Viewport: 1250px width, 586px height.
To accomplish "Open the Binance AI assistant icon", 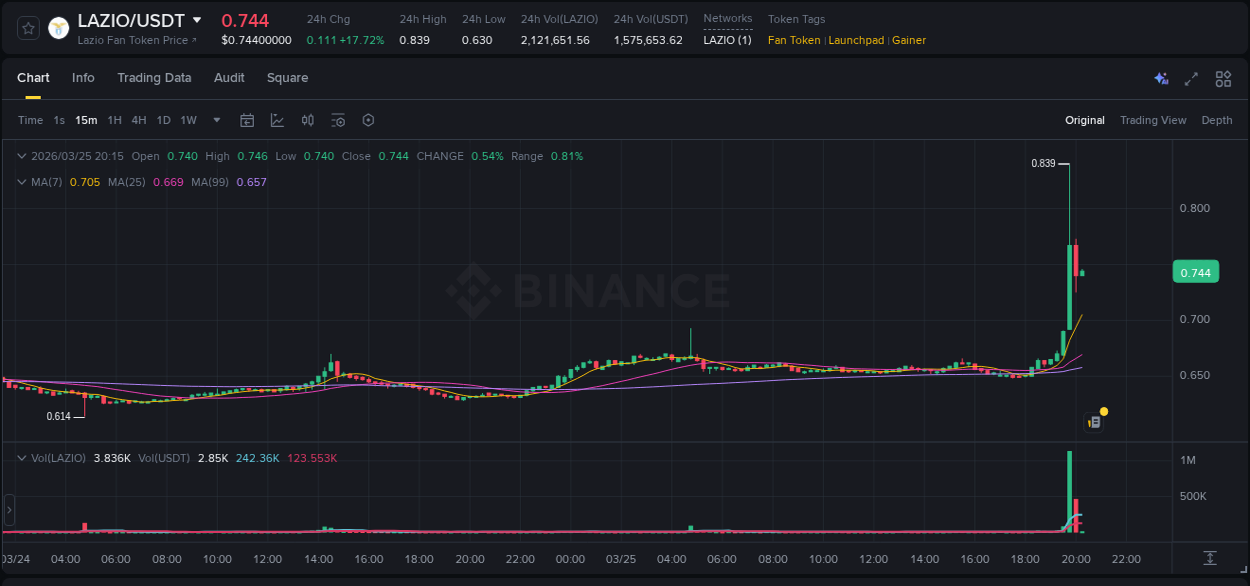I will 1160,78.
